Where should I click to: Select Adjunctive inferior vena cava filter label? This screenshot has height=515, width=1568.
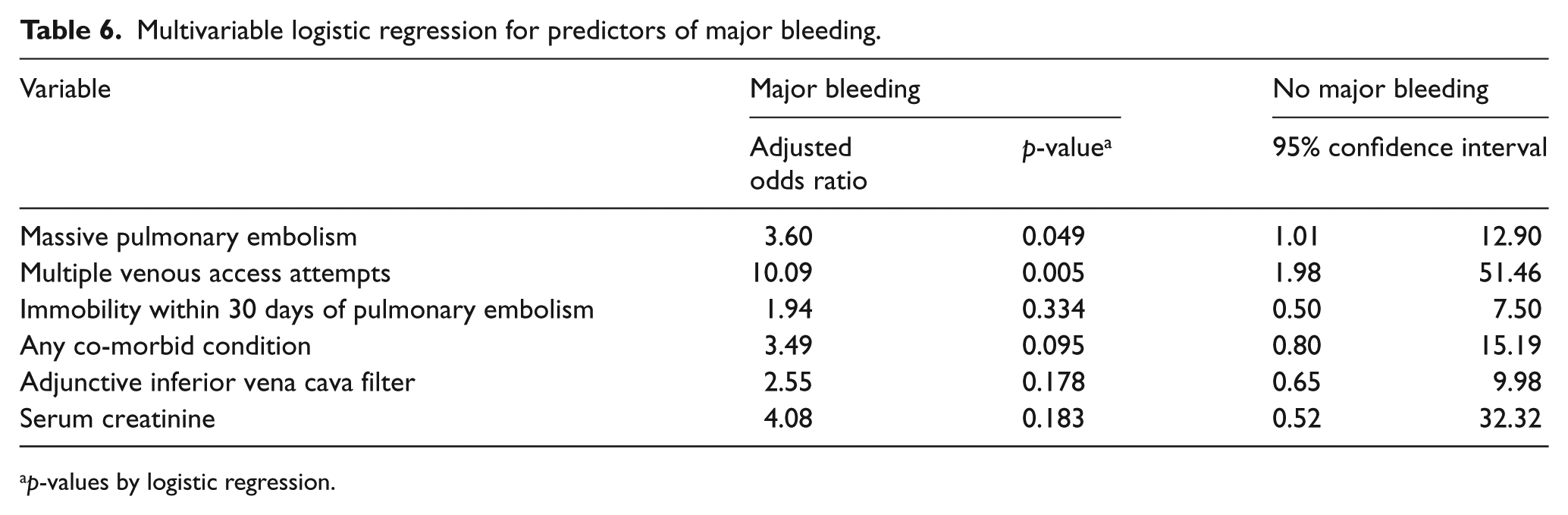(x=218, y=383)
